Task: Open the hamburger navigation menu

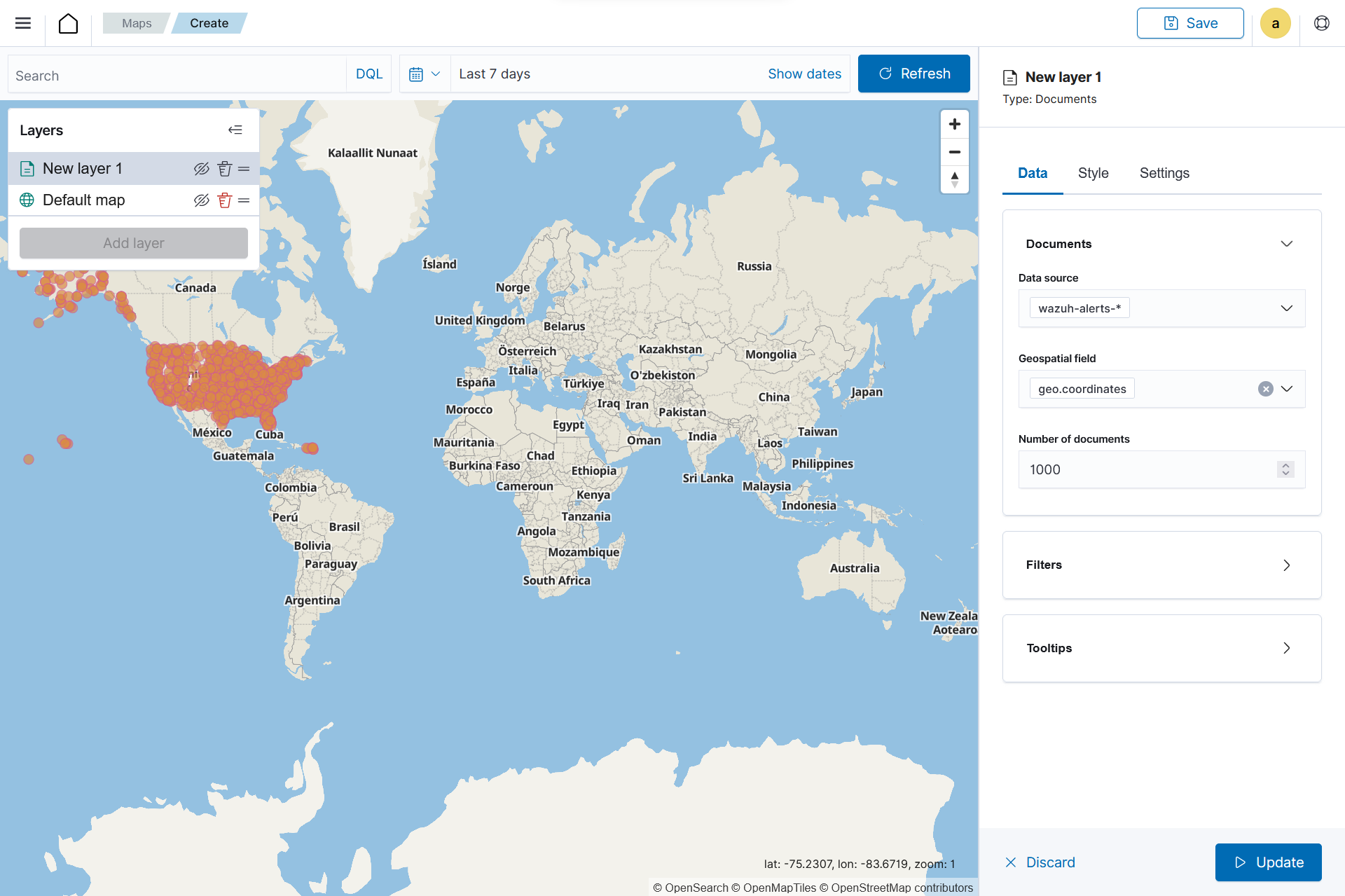Action: 23,23
